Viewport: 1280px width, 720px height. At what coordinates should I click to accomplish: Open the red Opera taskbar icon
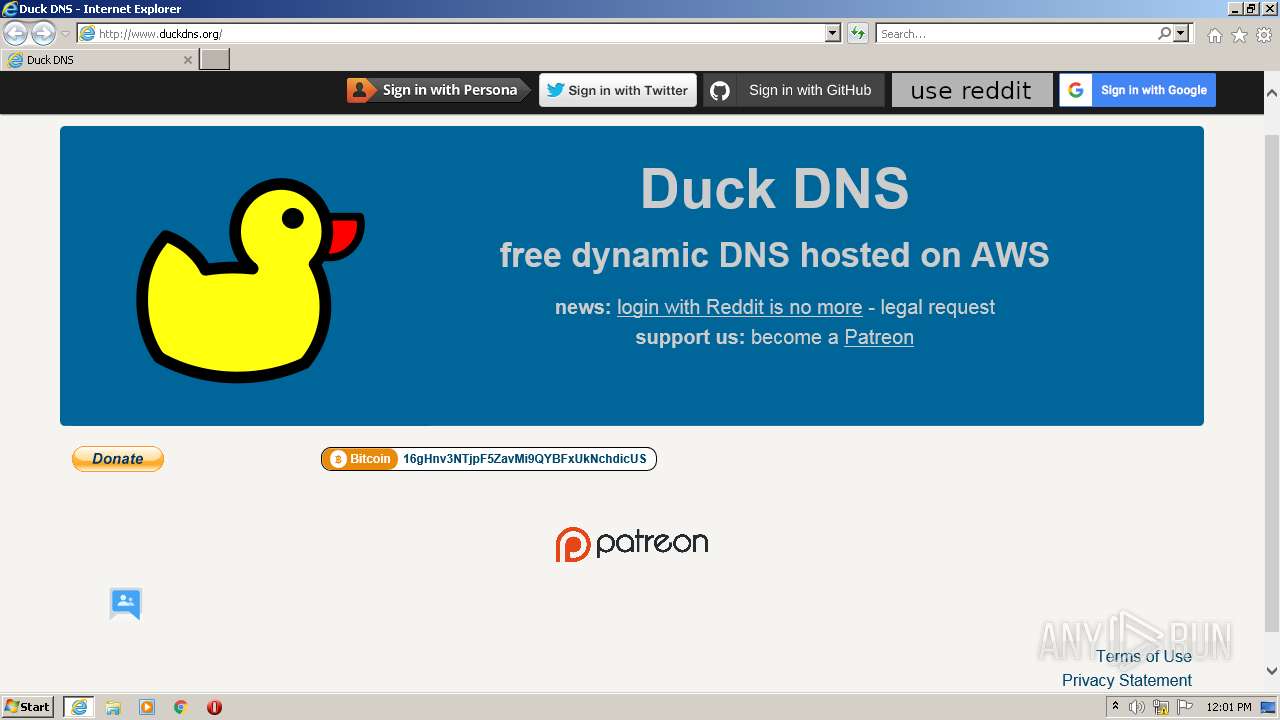click(214, 707)
